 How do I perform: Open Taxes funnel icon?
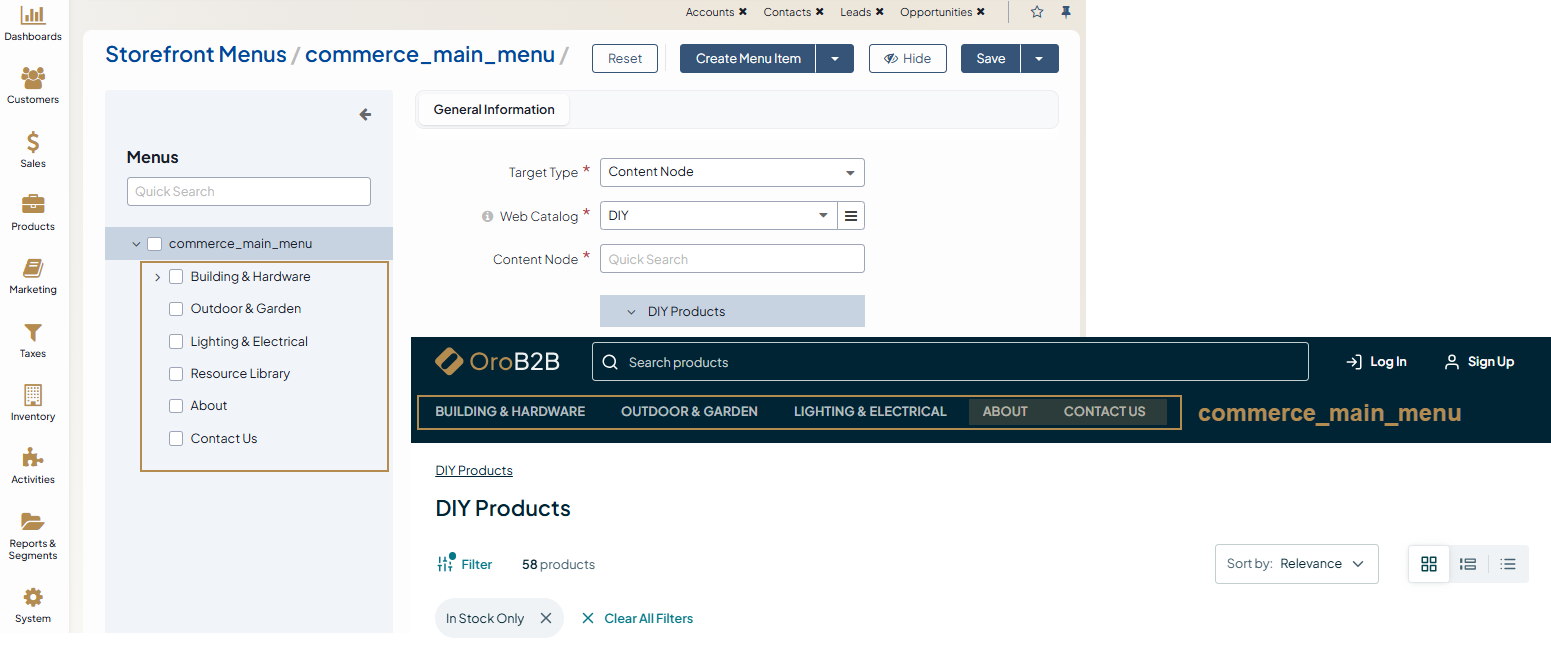pyautogui.click(x=33, y=332)
